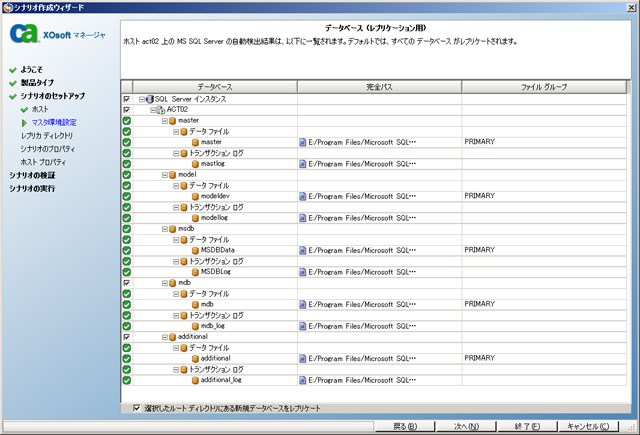This screenshot has width=640, height=435.
Task: Click the キャンセル(C) cancel button
Action: 588,426
